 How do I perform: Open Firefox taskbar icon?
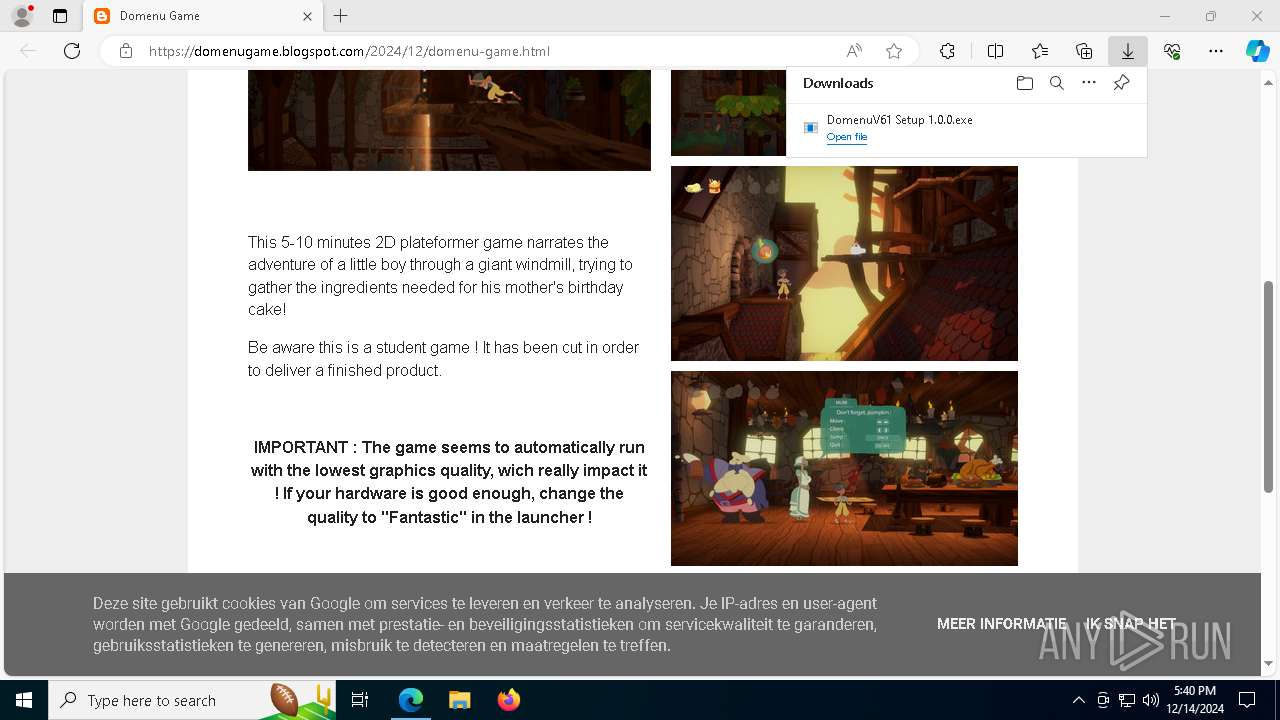tap(508, 700)
